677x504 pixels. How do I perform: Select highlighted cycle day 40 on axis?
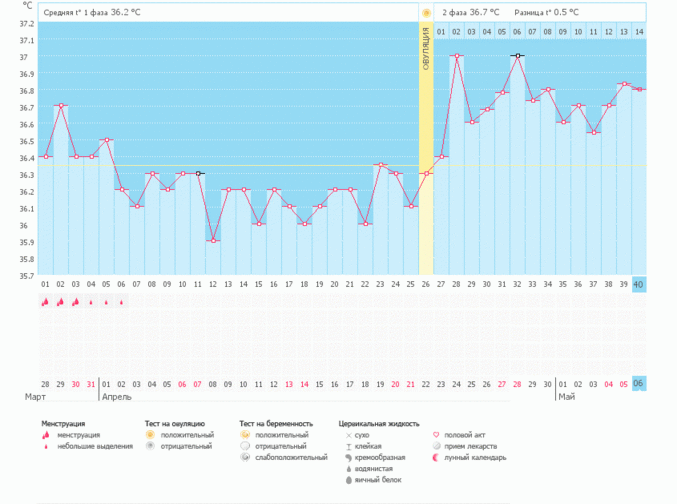639,284
